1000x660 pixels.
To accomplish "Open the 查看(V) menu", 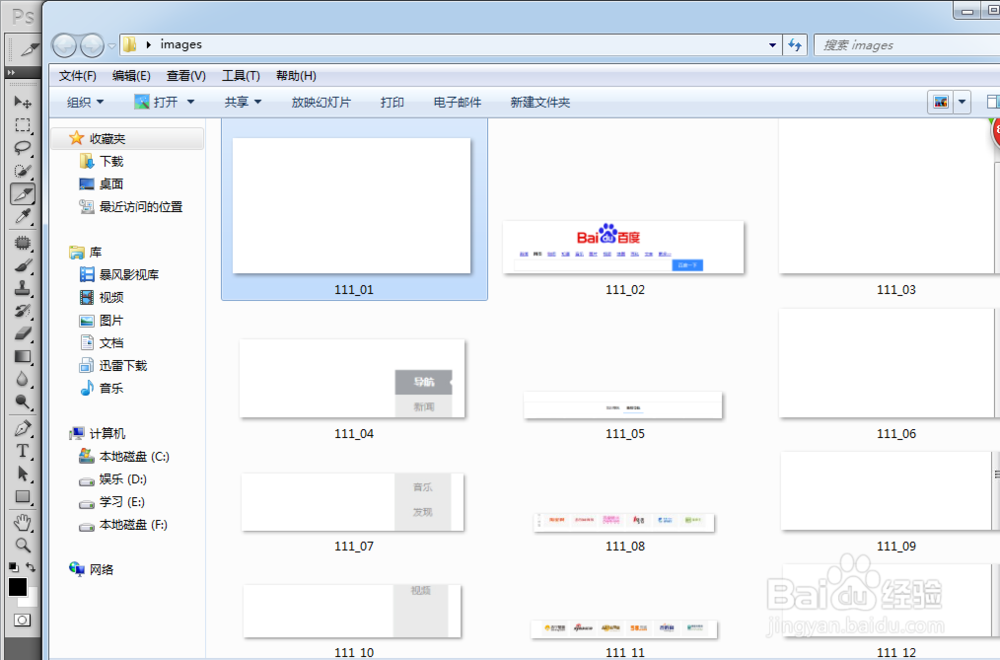I will coord(186,76).
